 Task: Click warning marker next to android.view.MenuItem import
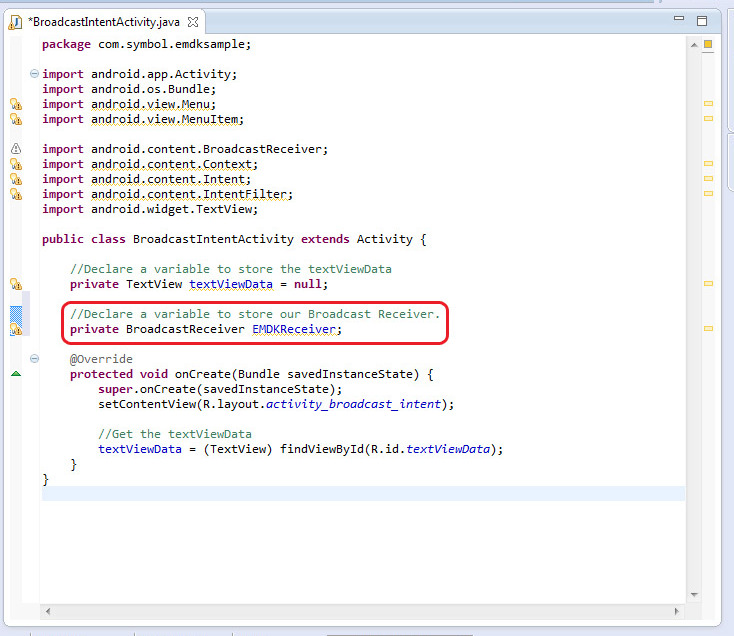point(16,119)
